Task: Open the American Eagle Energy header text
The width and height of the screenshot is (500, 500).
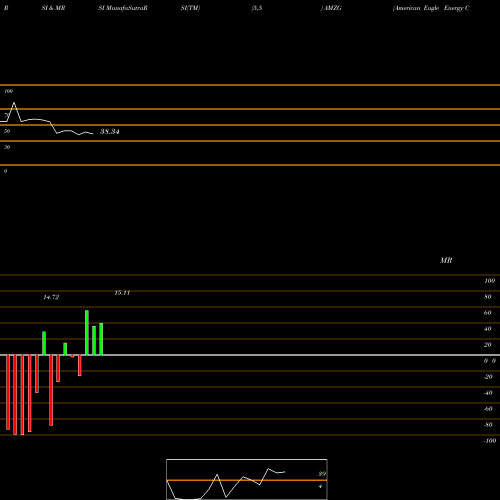Action: tap(431, 8)
